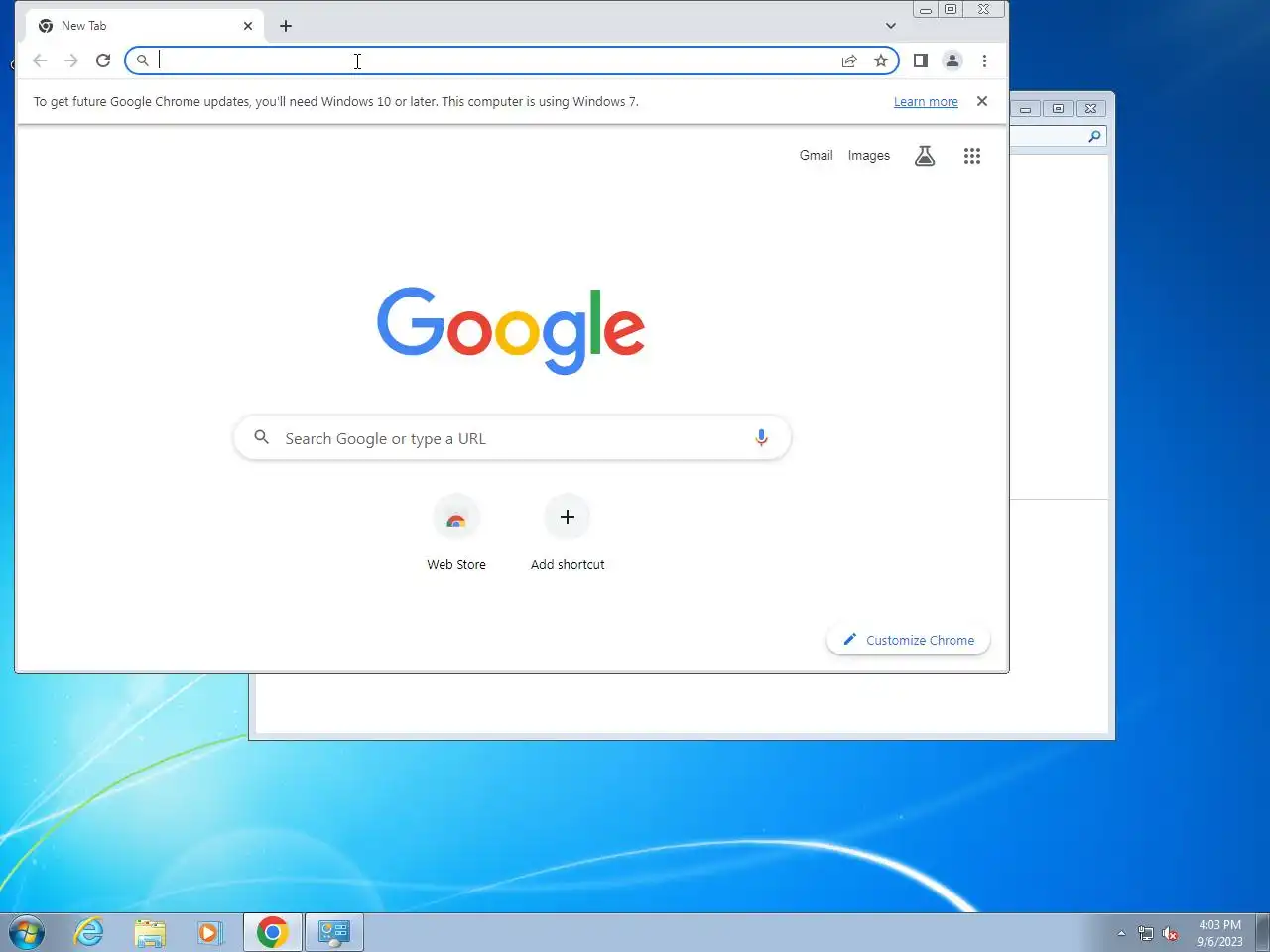
Task: Reload the page in Chrome
Action: [103, 60]
